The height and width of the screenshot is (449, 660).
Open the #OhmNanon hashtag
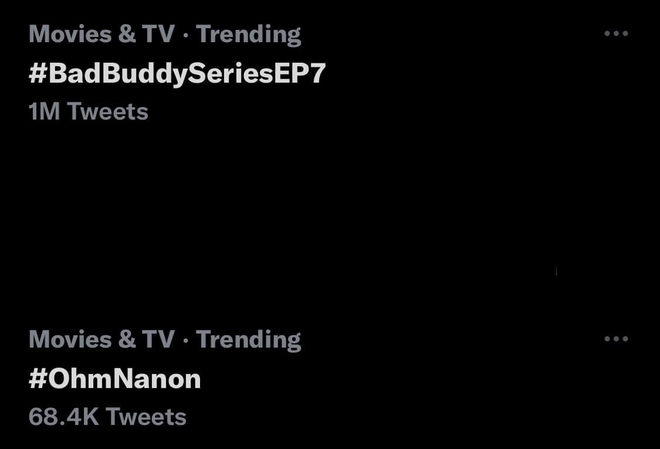(114, 379)
